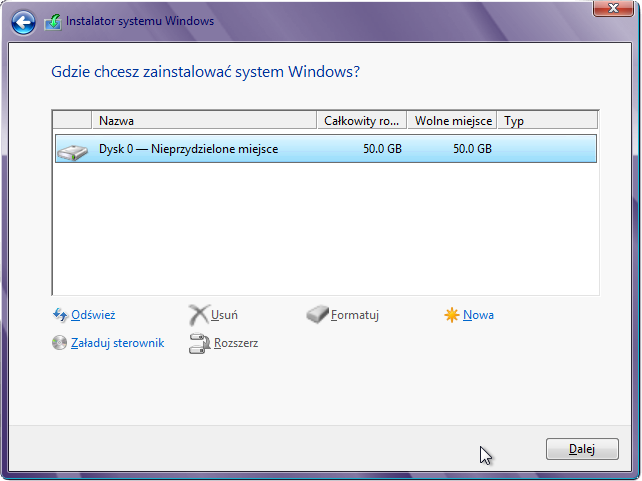Open the Załaduj sterownik driver link
The width and height of the screenshot is (642, 481).
pyautogui.click(x=118, y=343)
